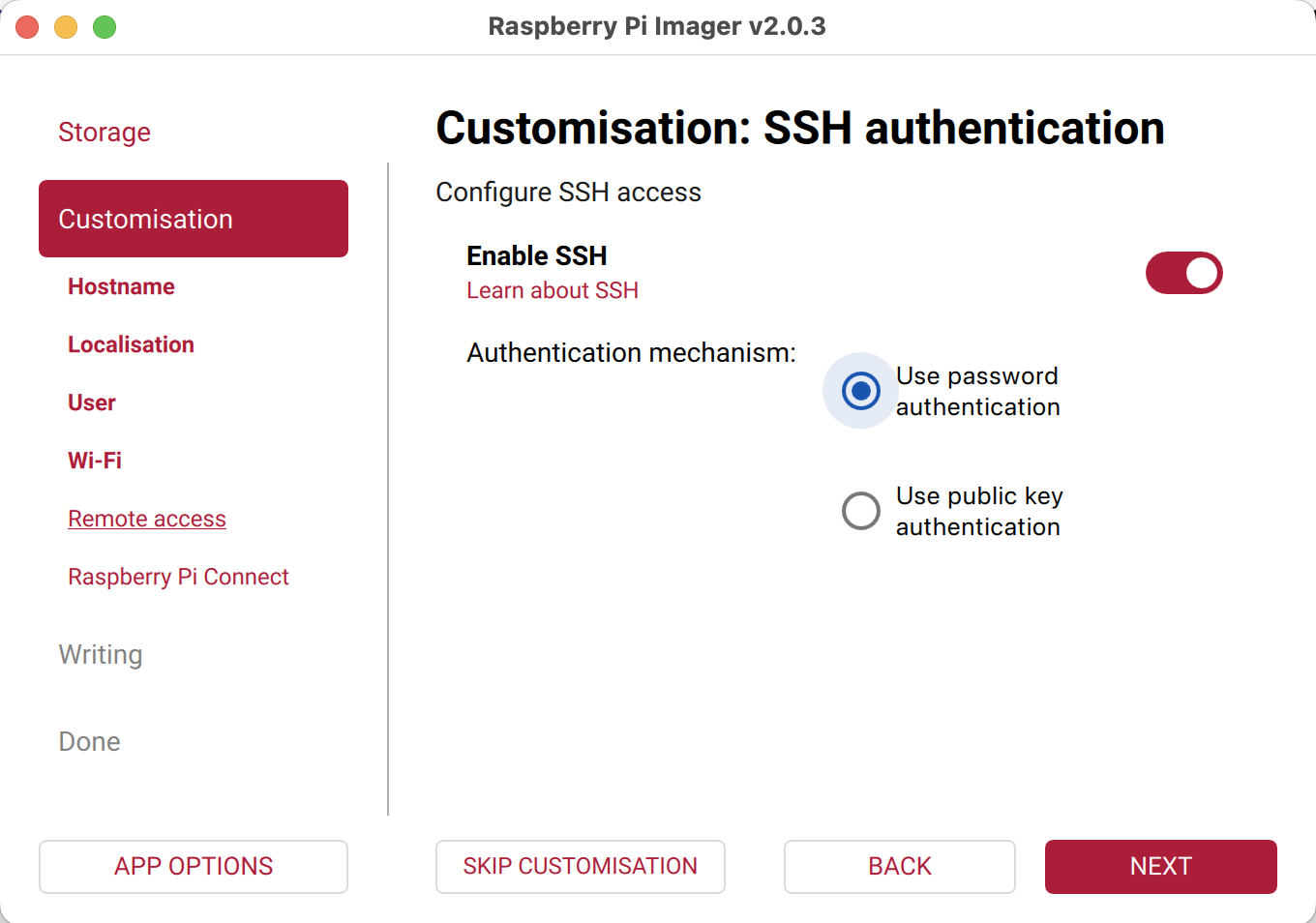Open the Learn about SSH link
Viewport: 1316px width, 923px height.
(x=552, y=290)
